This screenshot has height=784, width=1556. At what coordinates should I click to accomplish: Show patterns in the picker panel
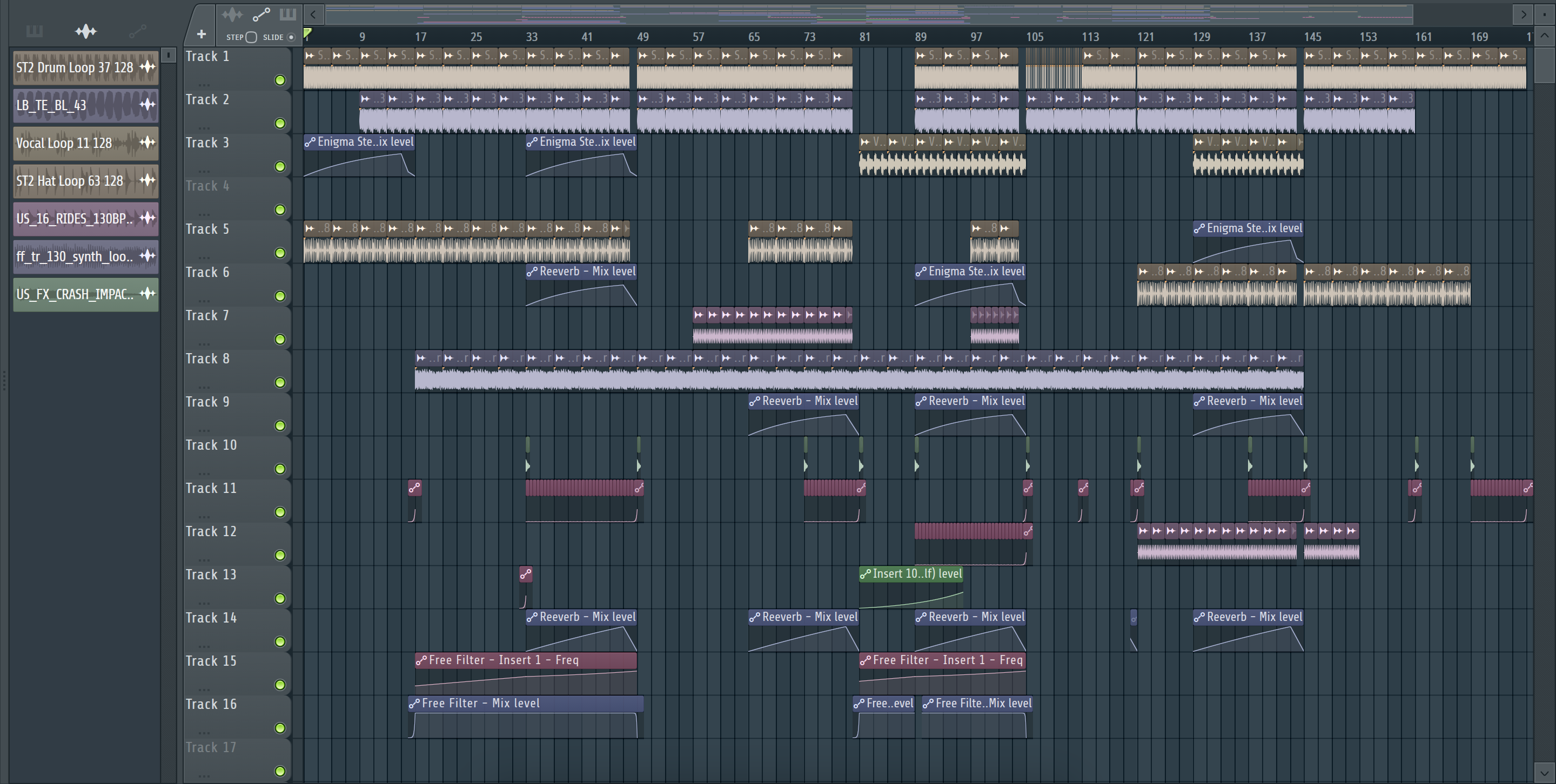tap(35, 31)
